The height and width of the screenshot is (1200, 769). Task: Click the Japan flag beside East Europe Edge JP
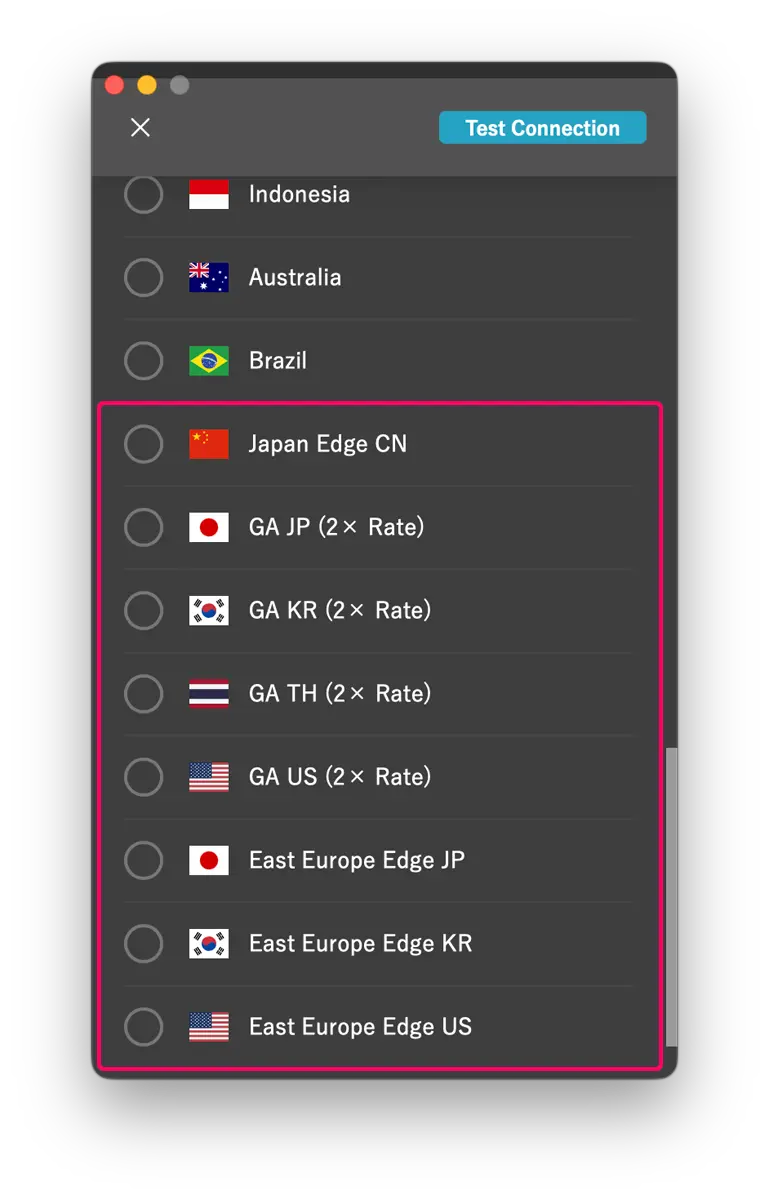point(209,860)
